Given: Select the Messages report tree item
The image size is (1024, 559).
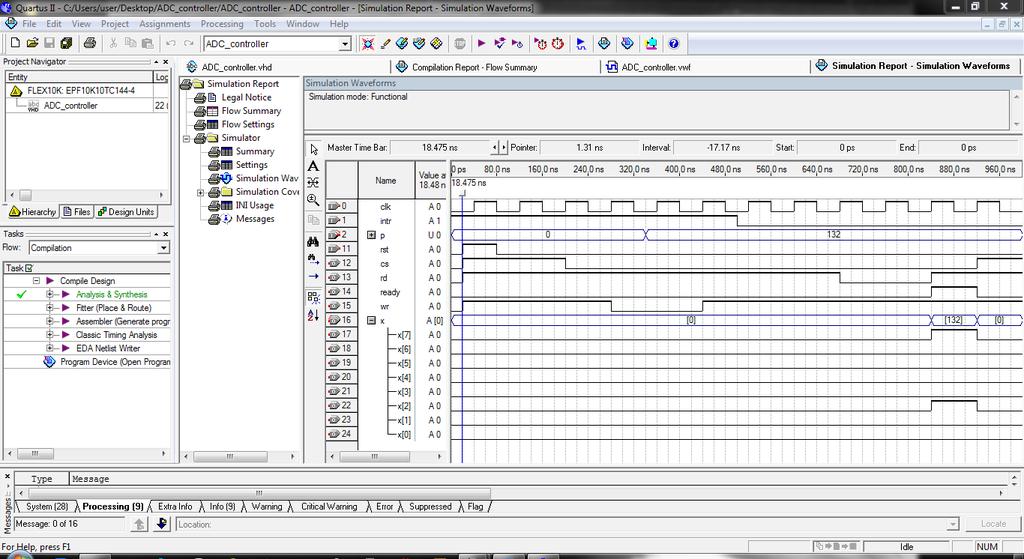Looking at the screenshot, I should tap(255, 219).
